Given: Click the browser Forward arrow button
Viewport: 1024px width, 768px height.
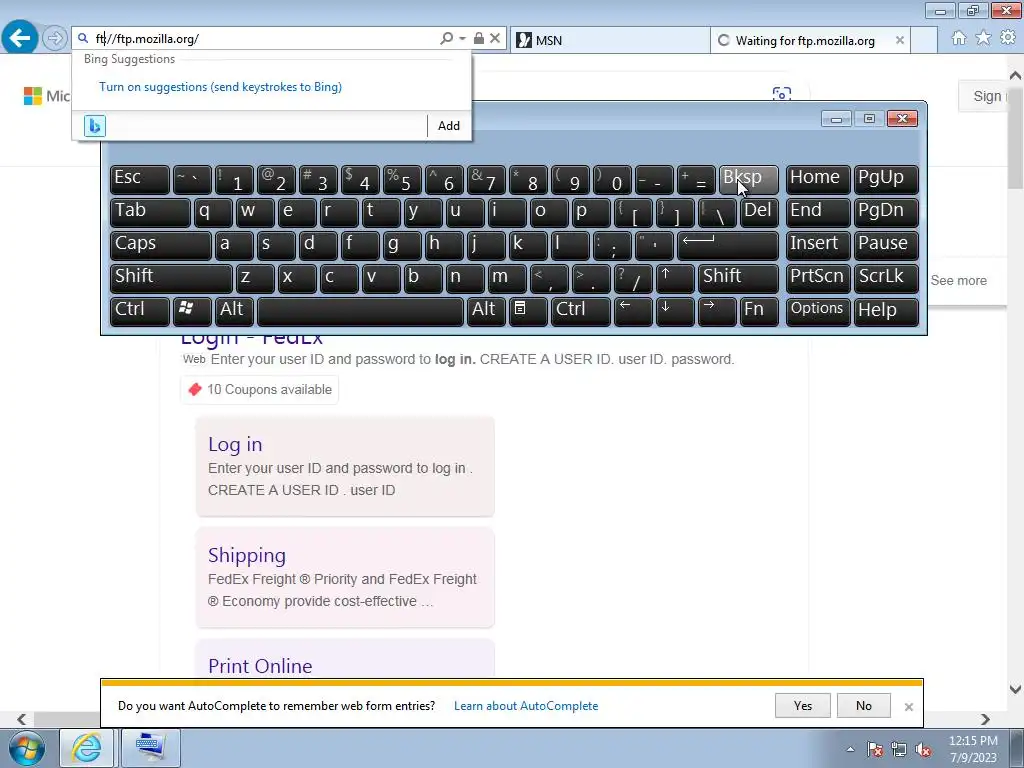Looking at the screenshot, I should click(x=55, y=39).
